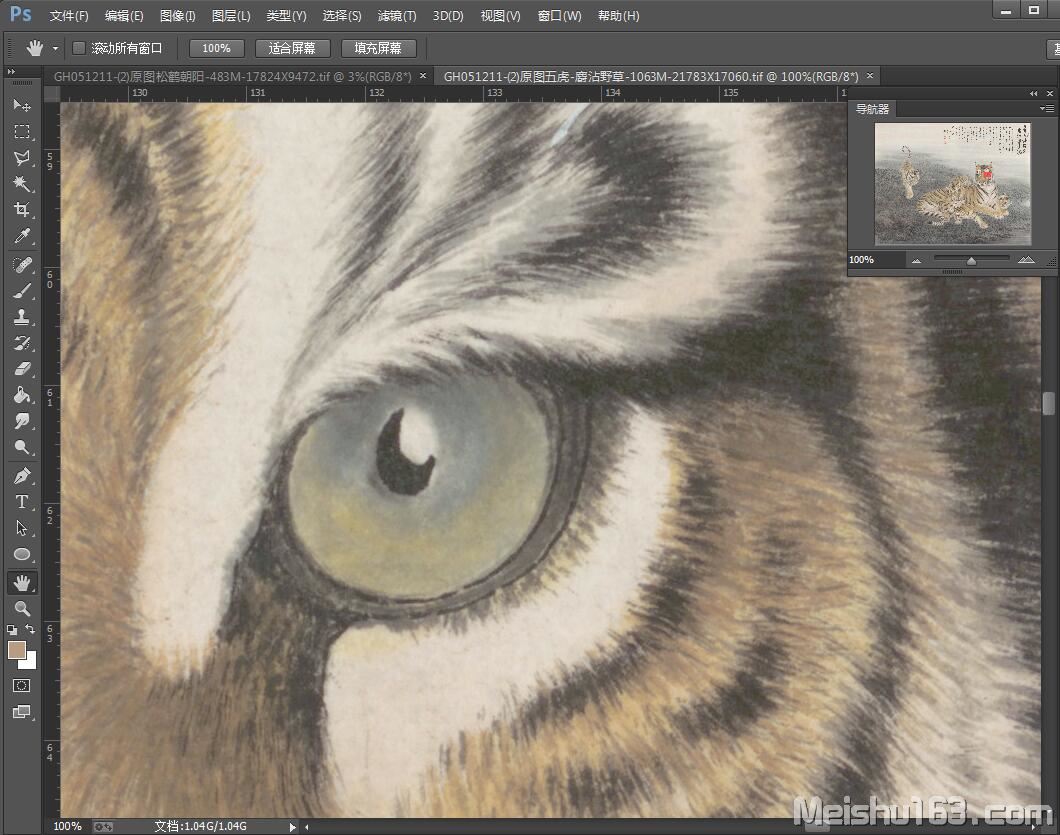This screenshot has height=835, width=1060.
Task: Click the Navigator tiger painting thumbnail
Action: tap(953, 184)
